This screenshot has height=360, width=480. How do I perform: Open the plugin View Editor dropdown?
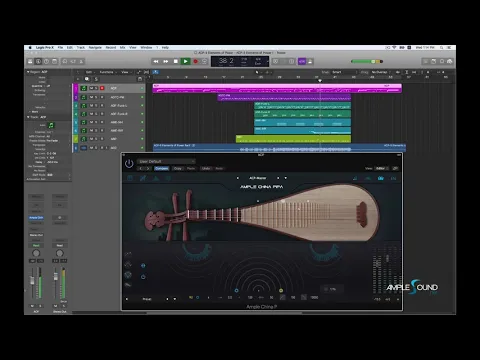(381, 168)
